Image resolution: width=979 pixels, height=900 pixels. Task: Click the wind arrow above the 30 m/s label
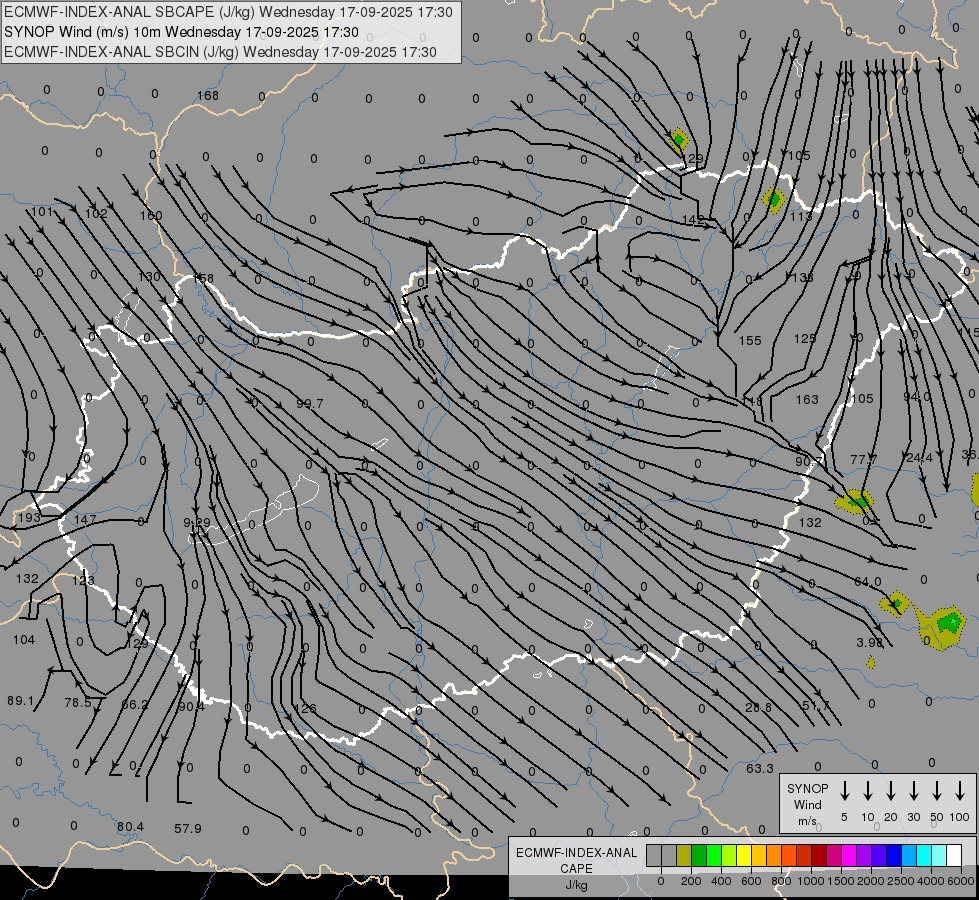[x=913, y=791]
